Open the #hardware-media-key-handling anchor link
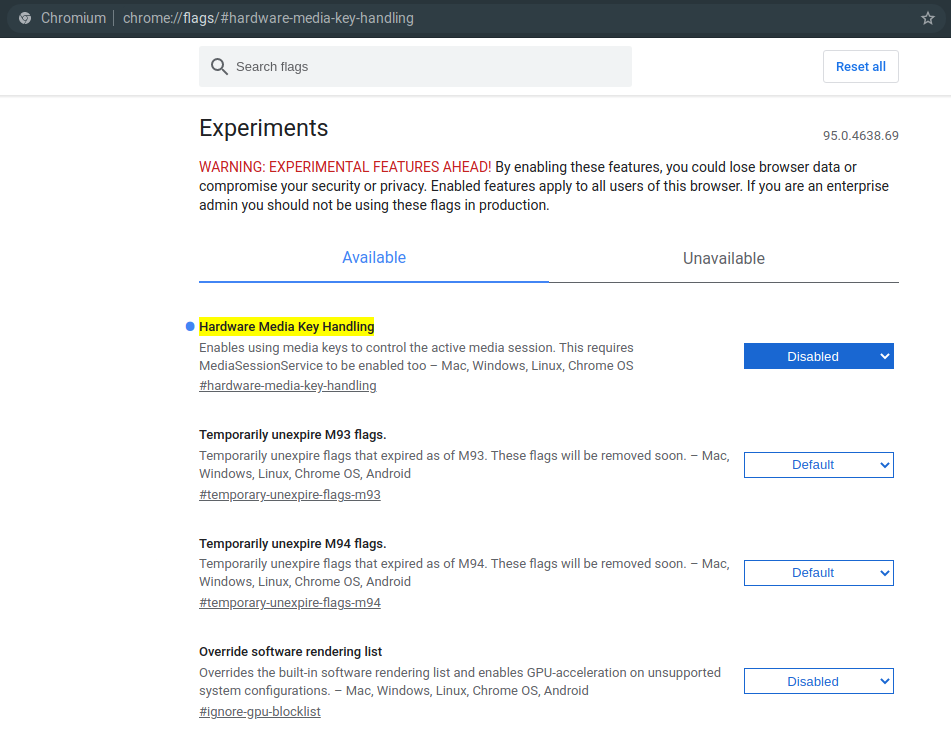The height and width of the screenshot is (738, 951). click(x=287, y=386)
